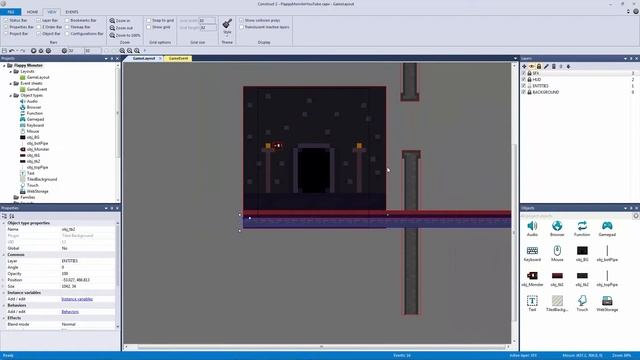Collapse the Object types folder
Viewport: 640px width, 360px height.
pos(11,95)
